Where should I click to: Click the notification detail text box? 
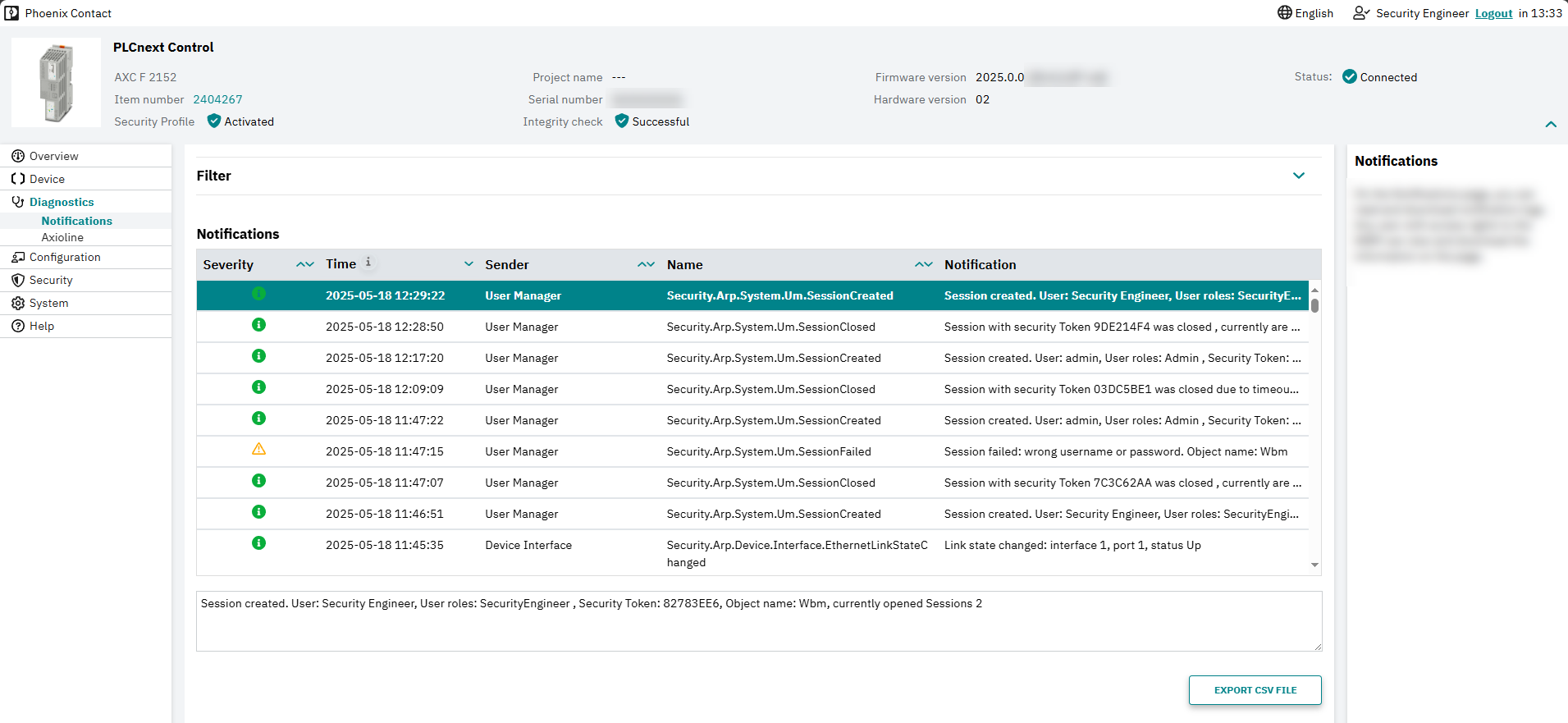759,621
